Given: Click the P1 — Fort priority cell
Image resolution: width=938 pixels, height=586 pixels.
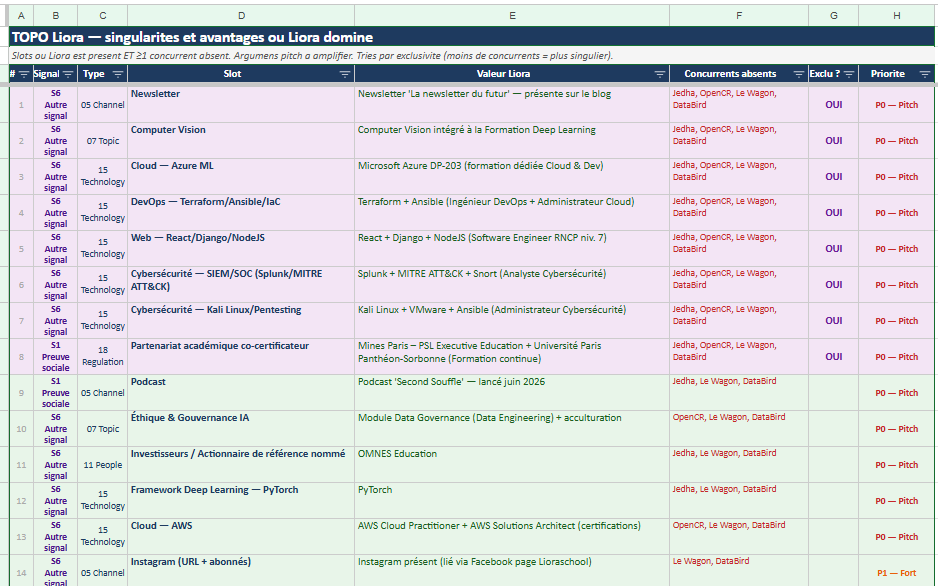Looking at the screenshot, I should (897, 570).
